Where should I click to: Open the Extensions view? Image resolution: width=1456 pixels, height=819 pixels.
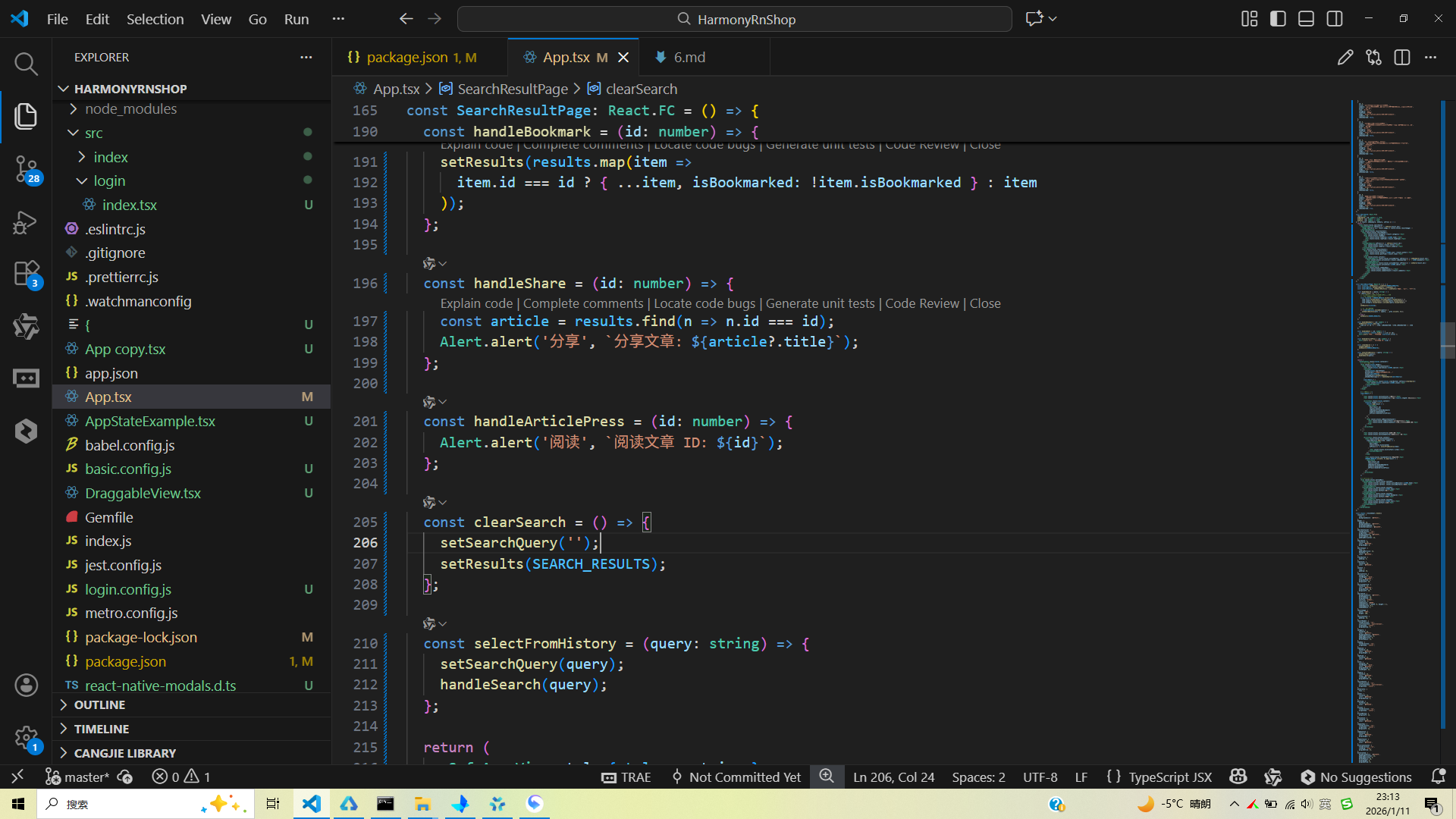[26, 273]
